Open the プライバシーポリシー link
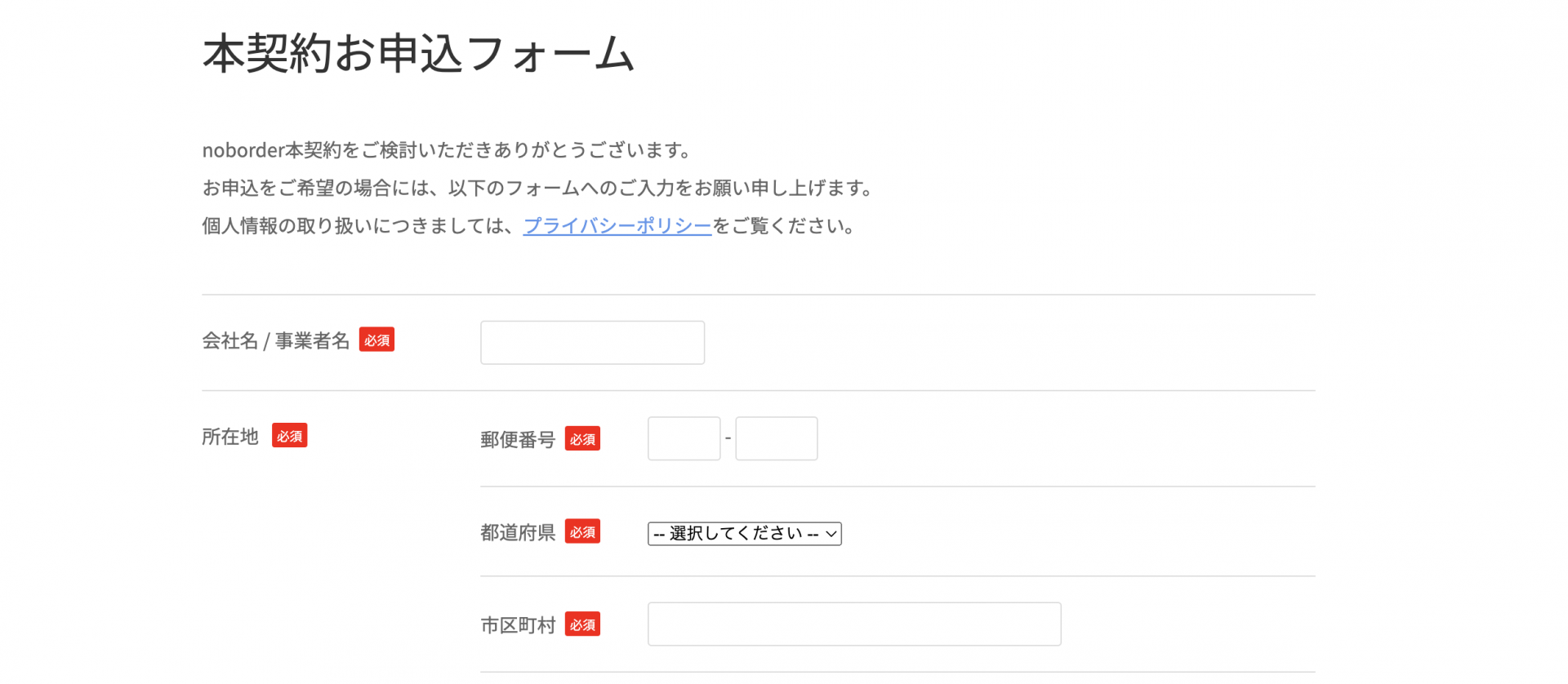This screenshot has height=684, width=1568. click(617, 226)
